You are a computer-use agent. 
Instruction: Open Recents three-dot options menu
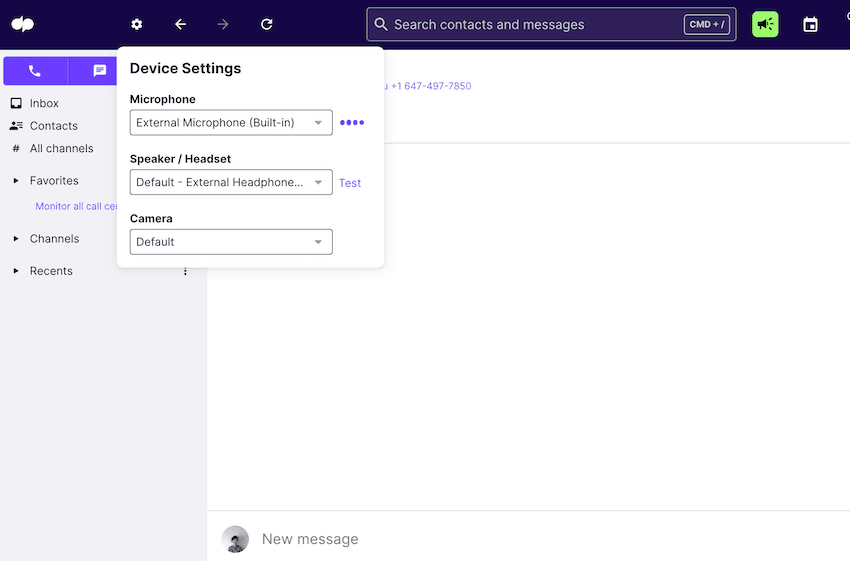pos(185,271)
